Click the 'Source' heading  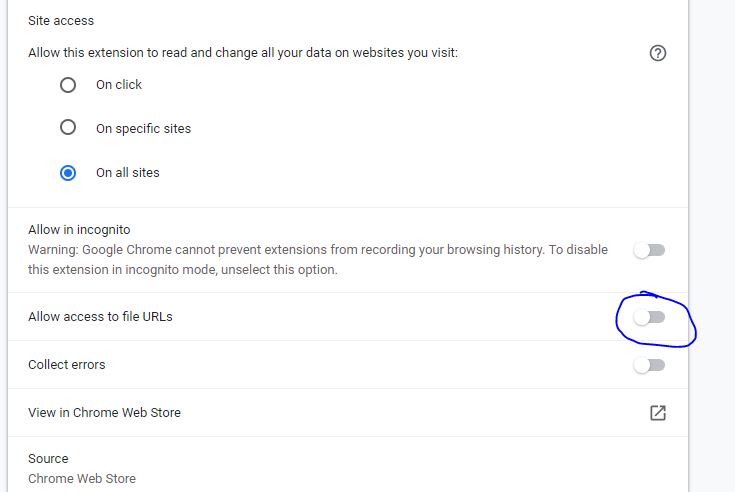tap(48, 458)
